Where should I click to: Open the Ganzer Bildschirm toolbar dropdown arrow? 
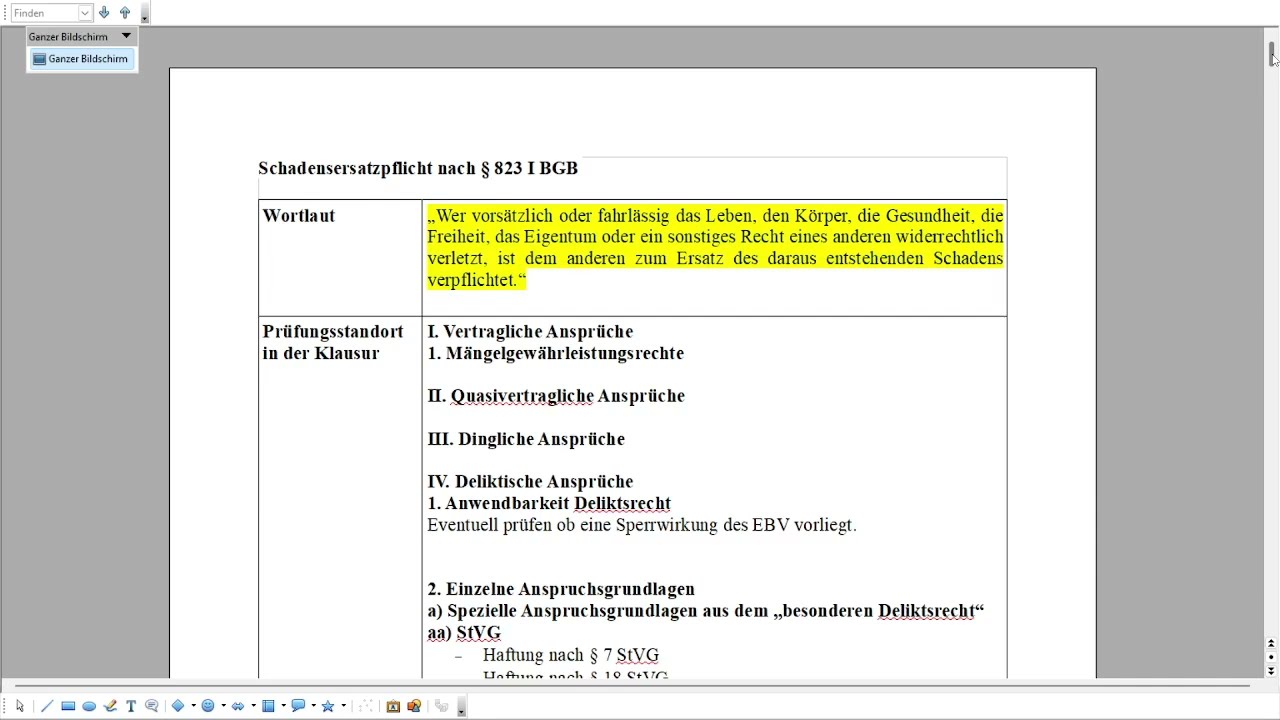pyautogui.click(x=126, y=36)
